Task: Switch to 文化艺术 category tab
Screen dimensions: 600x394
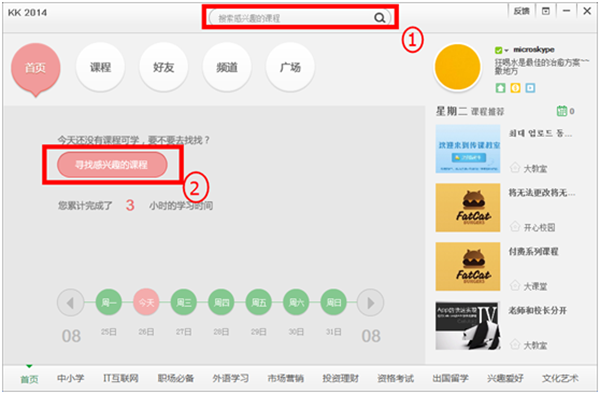Action: [x=560, y=378]
